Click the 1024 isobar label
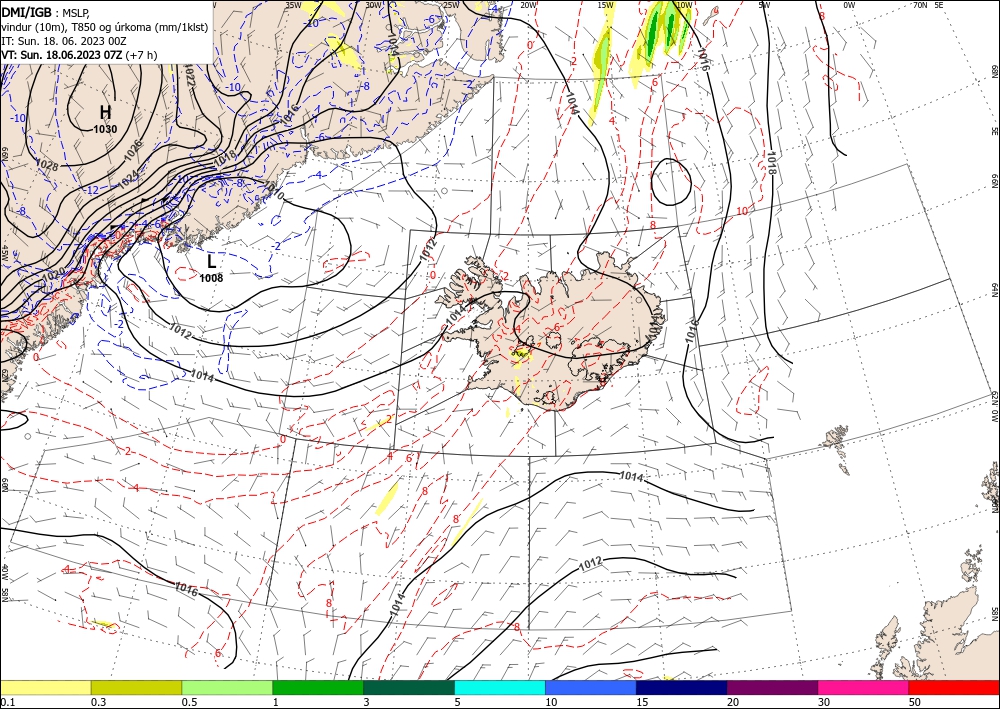 128,180
